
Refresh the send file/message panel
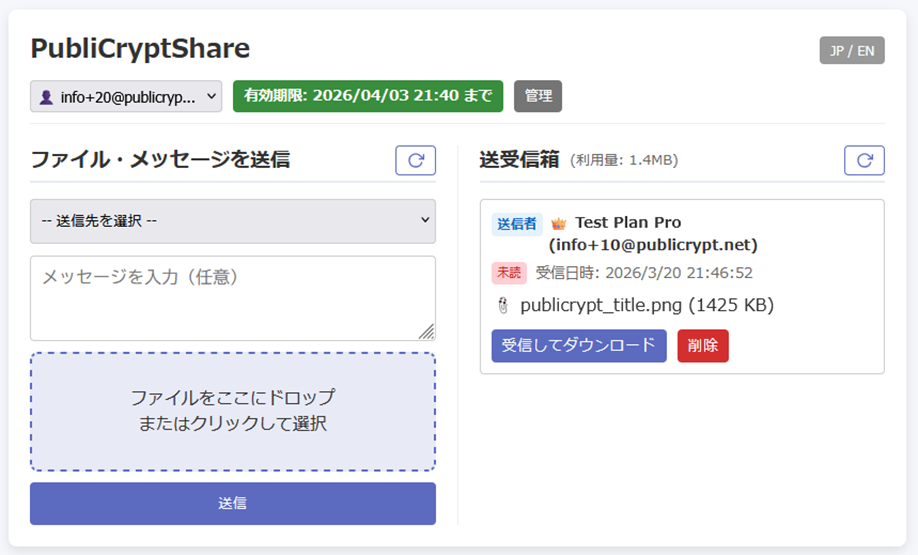pos(415,160)
